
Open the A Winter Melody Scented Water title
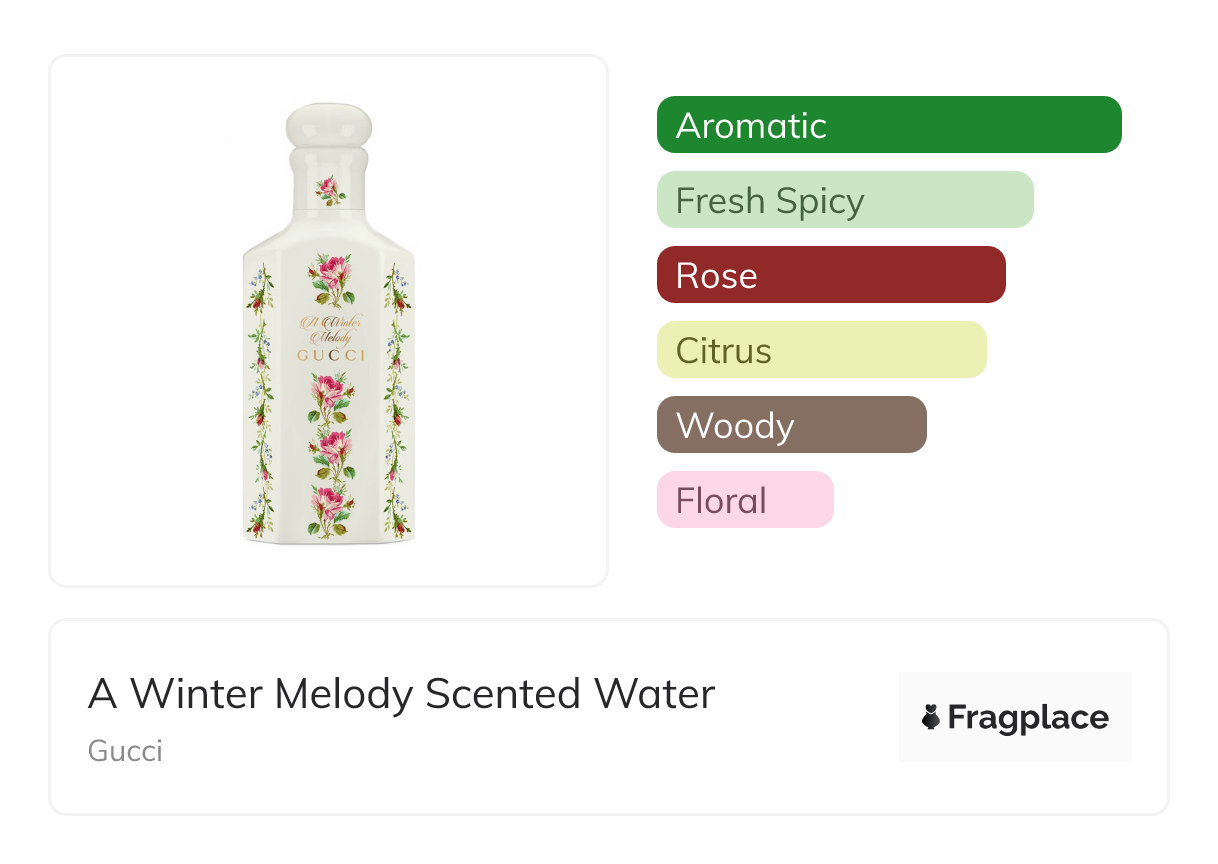coord(401,694)
